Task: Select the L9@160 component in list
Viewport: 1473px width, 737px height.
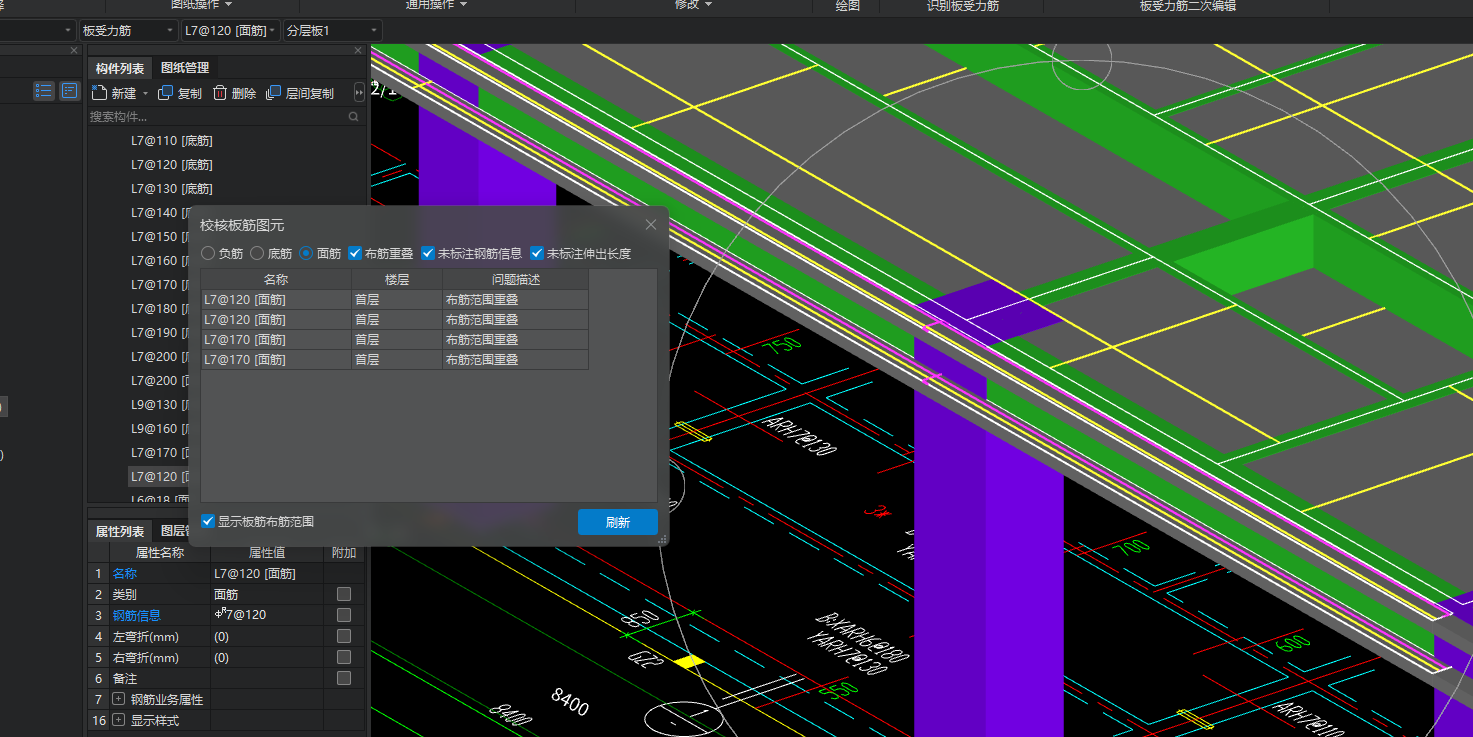Action: point(158,429)
